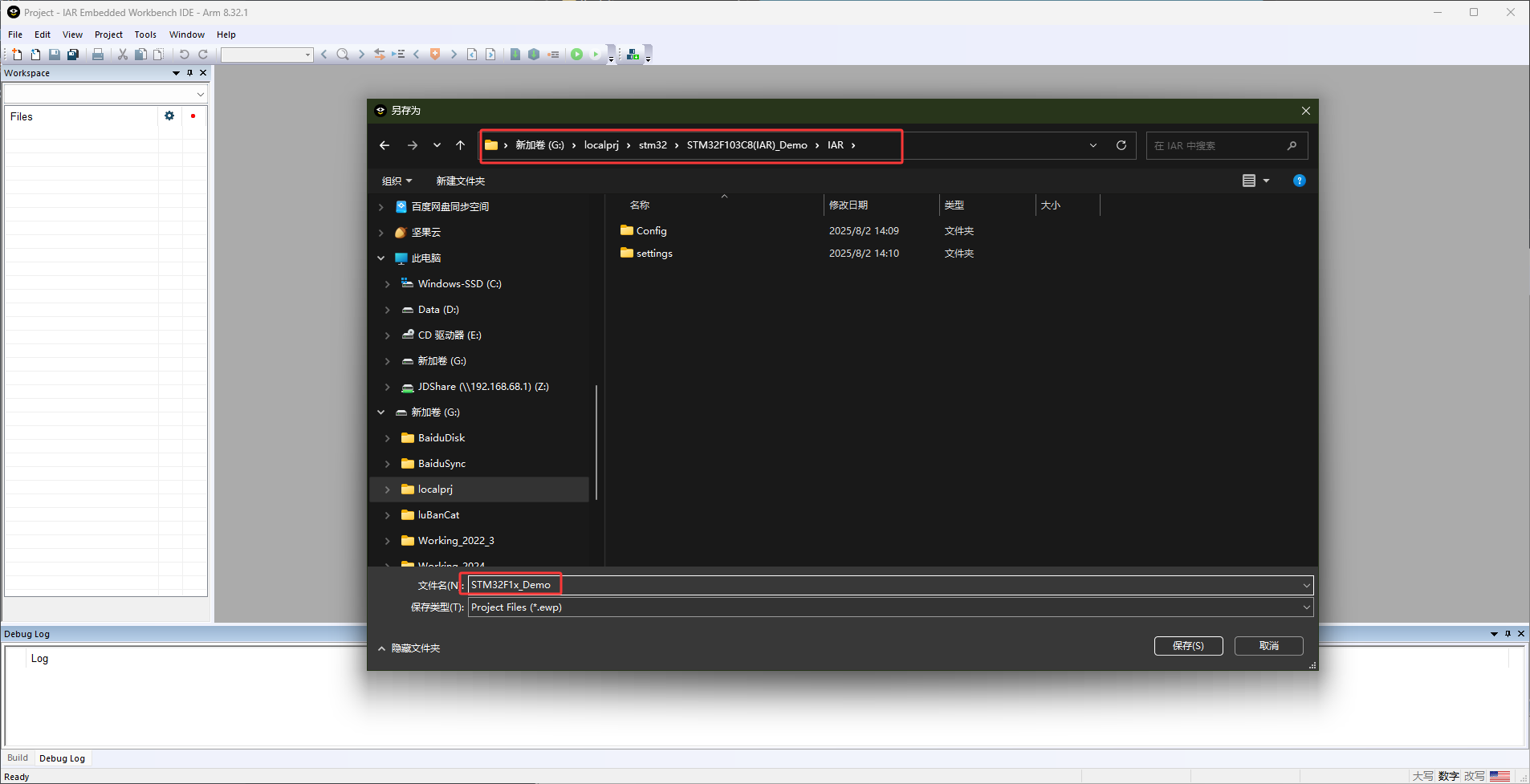The height and width of the screenshot is (784, 1530).
Task: Open the 组织 dropdown menu
Action: (x=397, y=181)
